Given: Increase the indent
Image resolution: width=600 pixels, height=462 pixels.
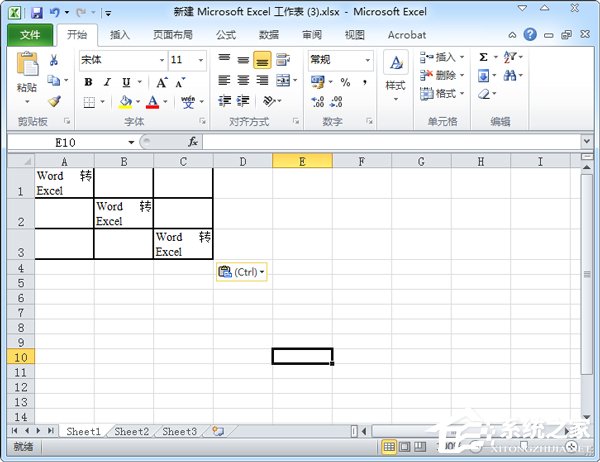Looking at the screenshot, I should (x=243, y=101).
